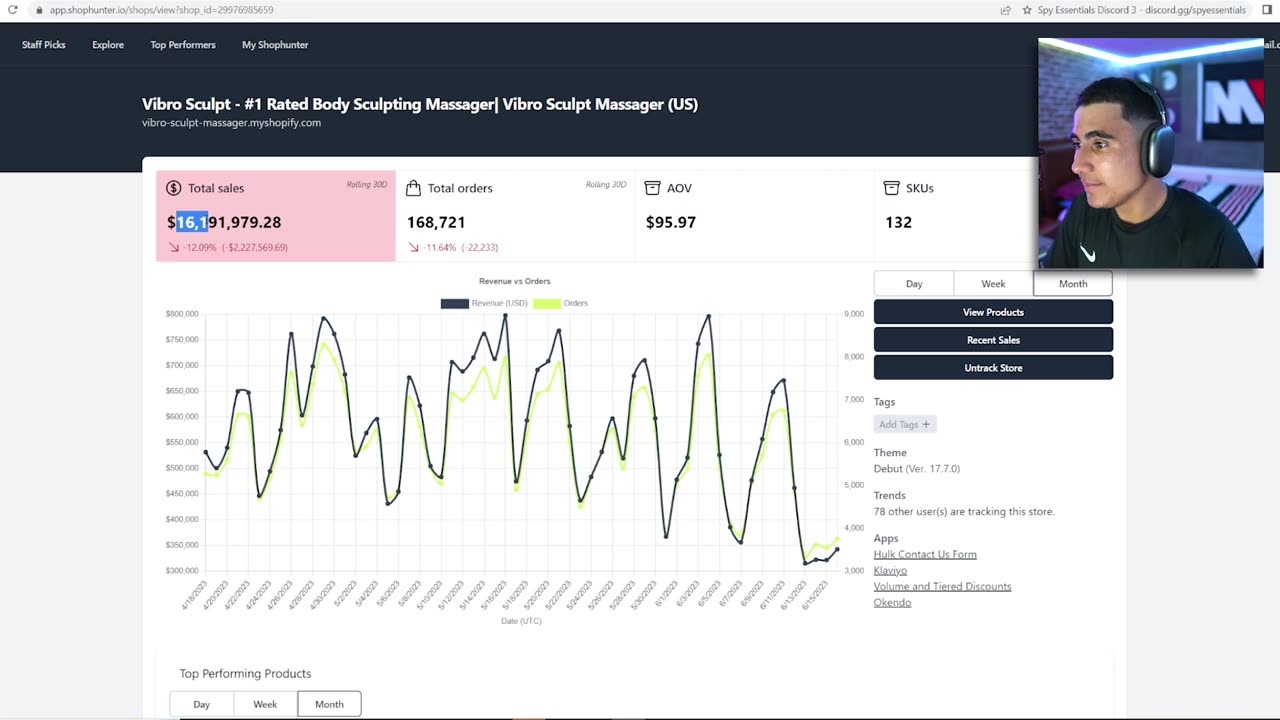Click the webcam video overlay
Image resolution: width=1280 pixels, height=720 pixels.
coord(1151,154)
